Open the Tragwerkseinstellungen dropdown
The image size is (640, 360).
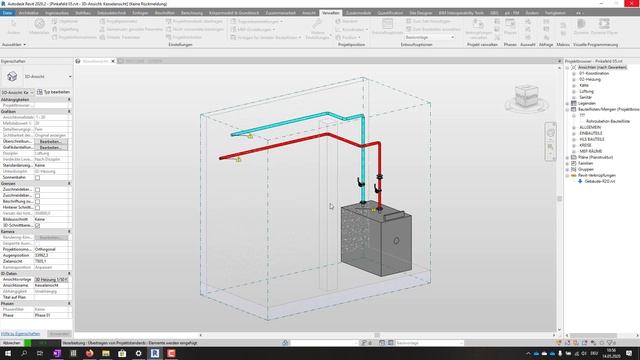tap(256, 21)
